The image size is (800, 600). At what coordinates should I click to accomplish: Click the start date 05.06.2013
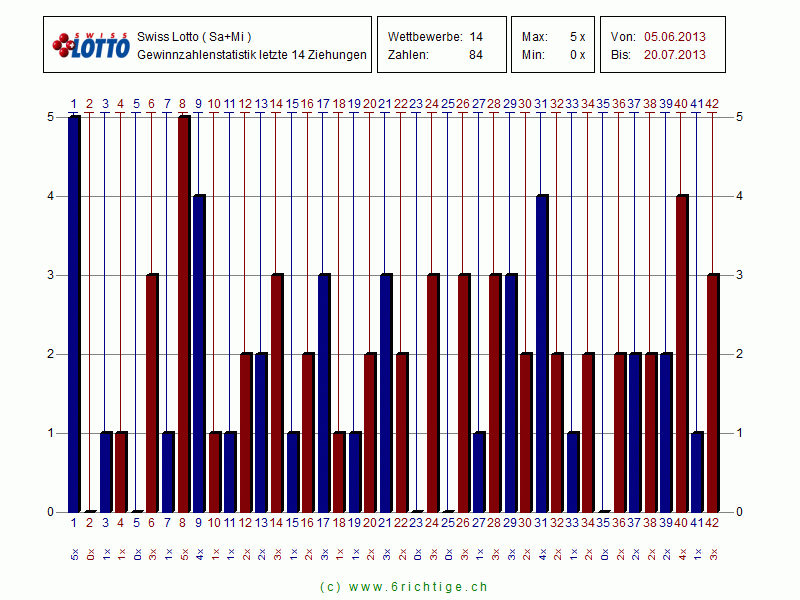(674, 36)
